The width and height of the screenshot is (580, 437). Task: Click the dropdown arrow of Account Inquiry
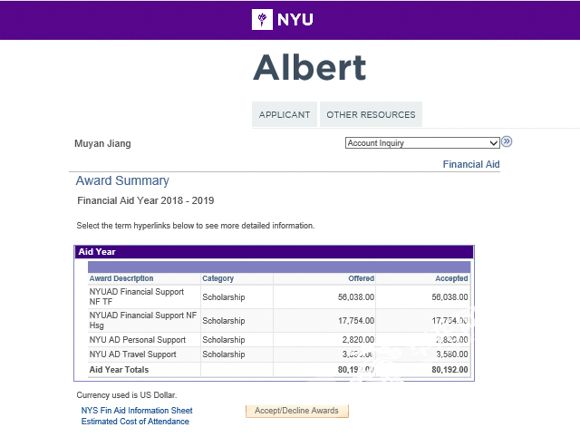coord(493,143)
